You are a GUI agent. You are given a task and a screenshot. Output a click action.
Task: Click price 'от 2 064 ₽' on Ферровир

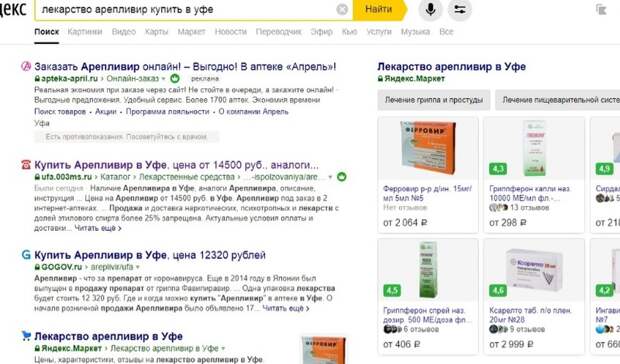pyautogui.click(x=405, y=223)
